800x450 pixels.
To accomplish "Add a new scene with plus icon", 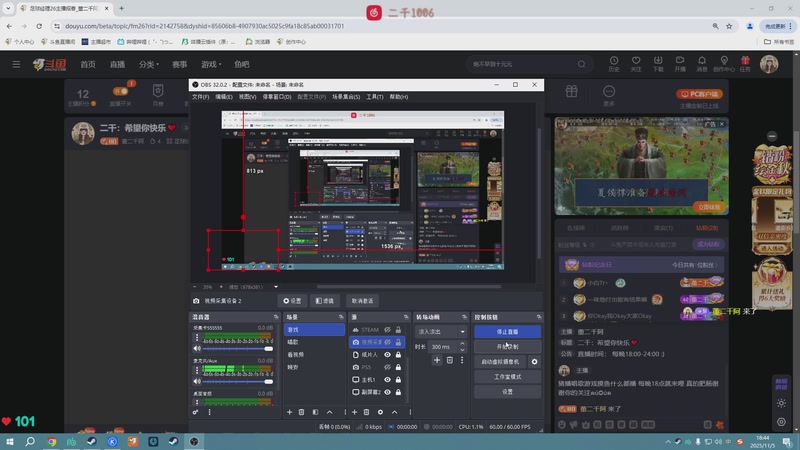I will [289, 412].
